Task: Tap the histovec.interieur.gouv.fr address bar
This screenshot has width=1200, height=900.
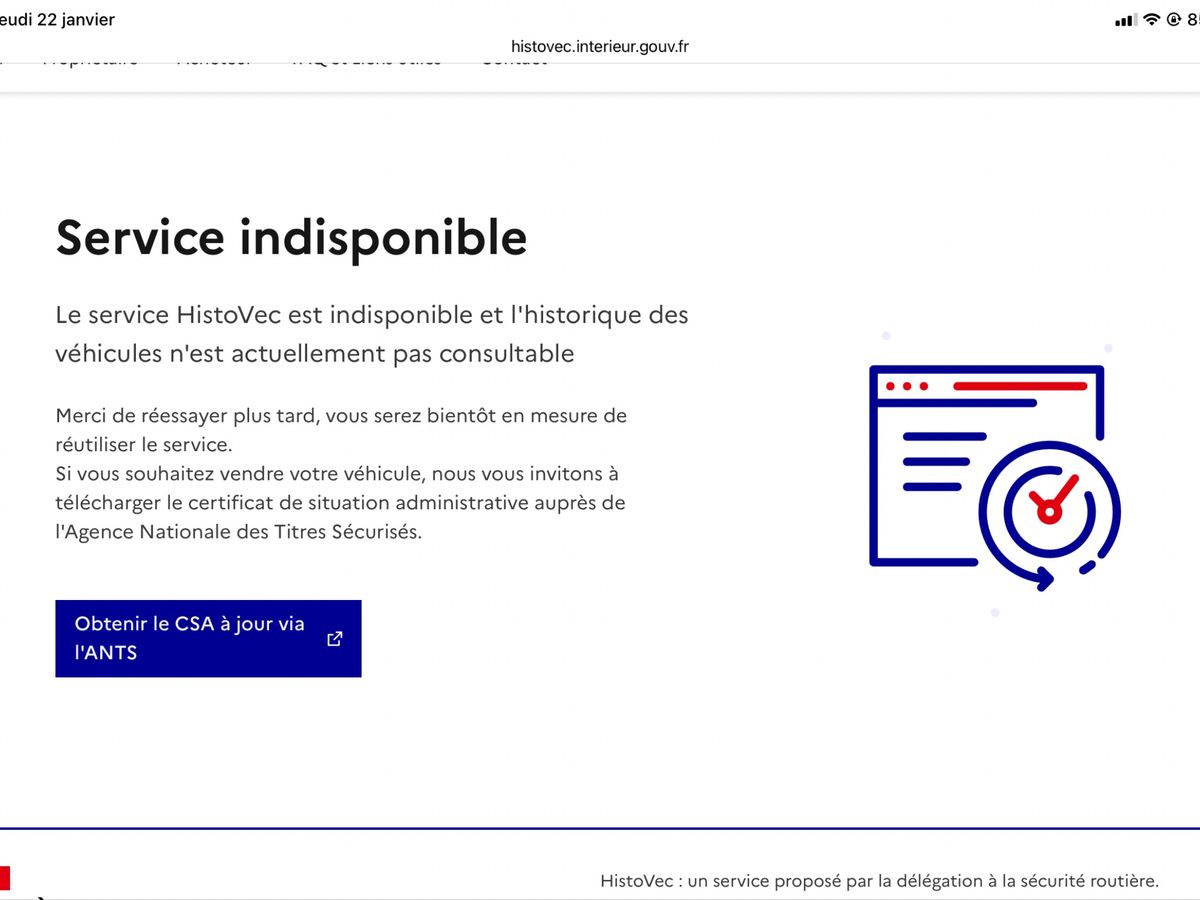Action: click(599, 46)
